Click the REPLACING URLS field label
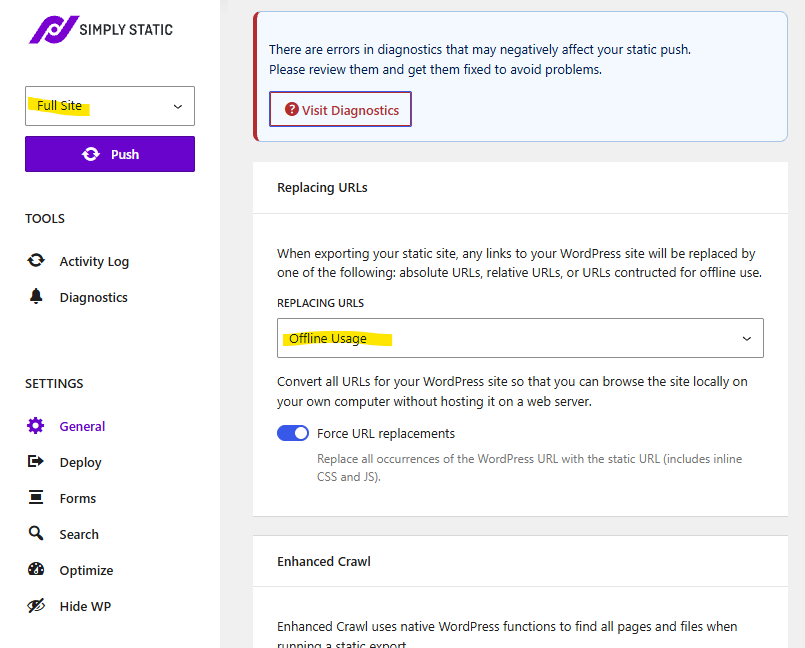The height and width of the screenshot is (648, 805). coord(320,303)
